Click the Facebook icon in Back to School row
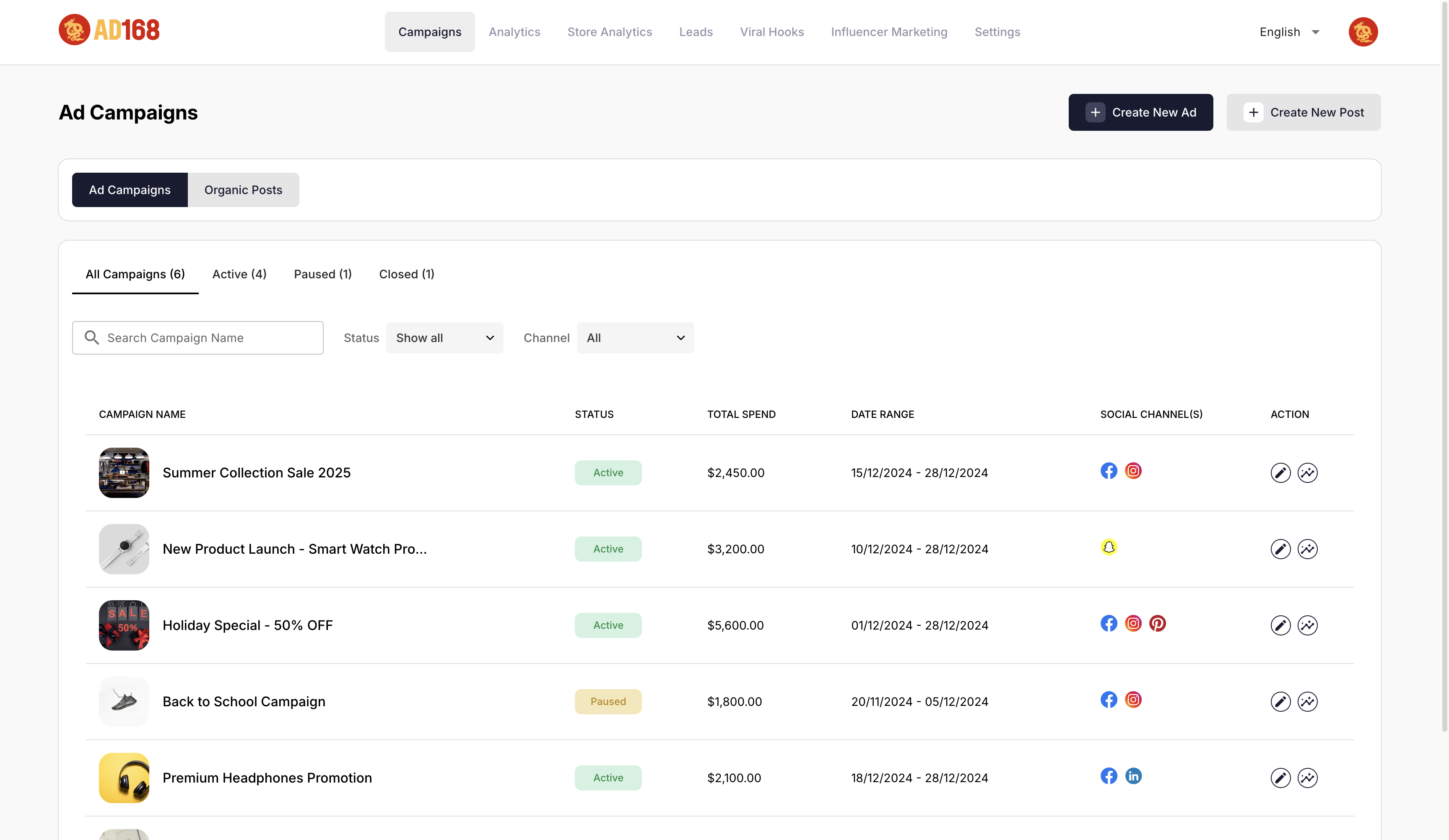The image size is (1449, 840). coord(1109,699)
